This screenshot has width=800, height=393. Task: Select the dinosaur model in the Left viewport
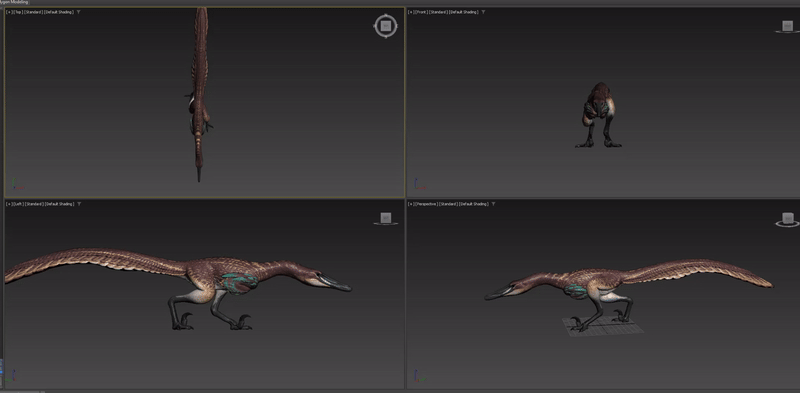pyautogui.click(x=204, y=276)
